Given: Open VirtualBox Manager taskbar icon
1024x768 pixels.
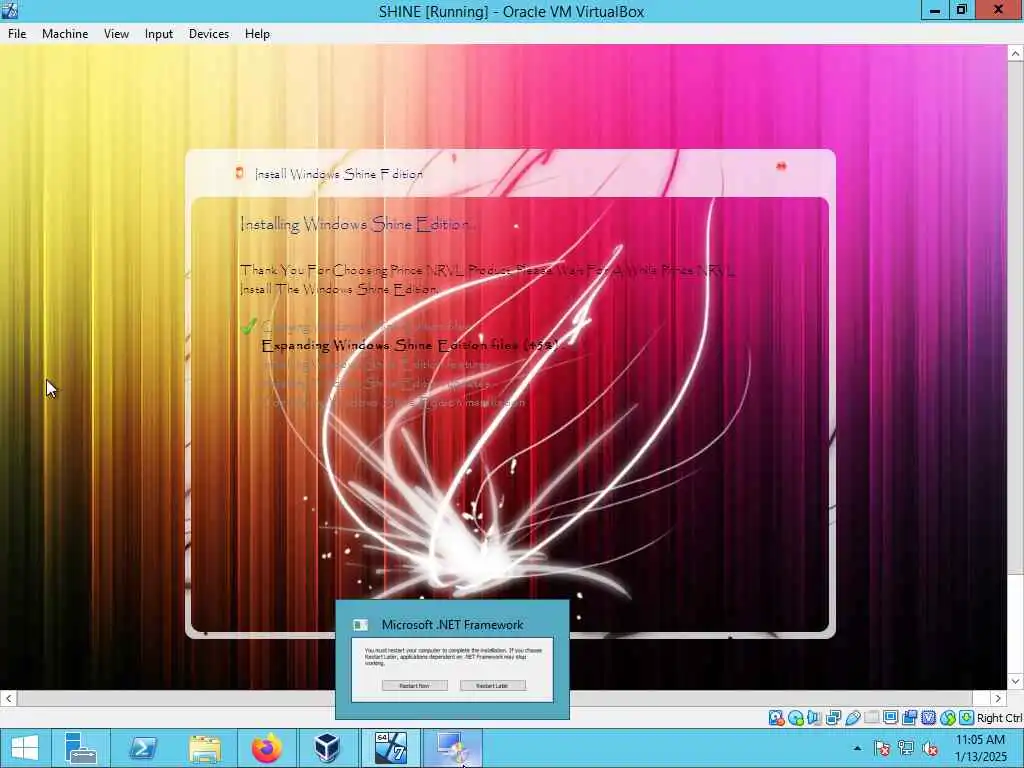Looking at the screenshot, I should (x=327, y=748).
